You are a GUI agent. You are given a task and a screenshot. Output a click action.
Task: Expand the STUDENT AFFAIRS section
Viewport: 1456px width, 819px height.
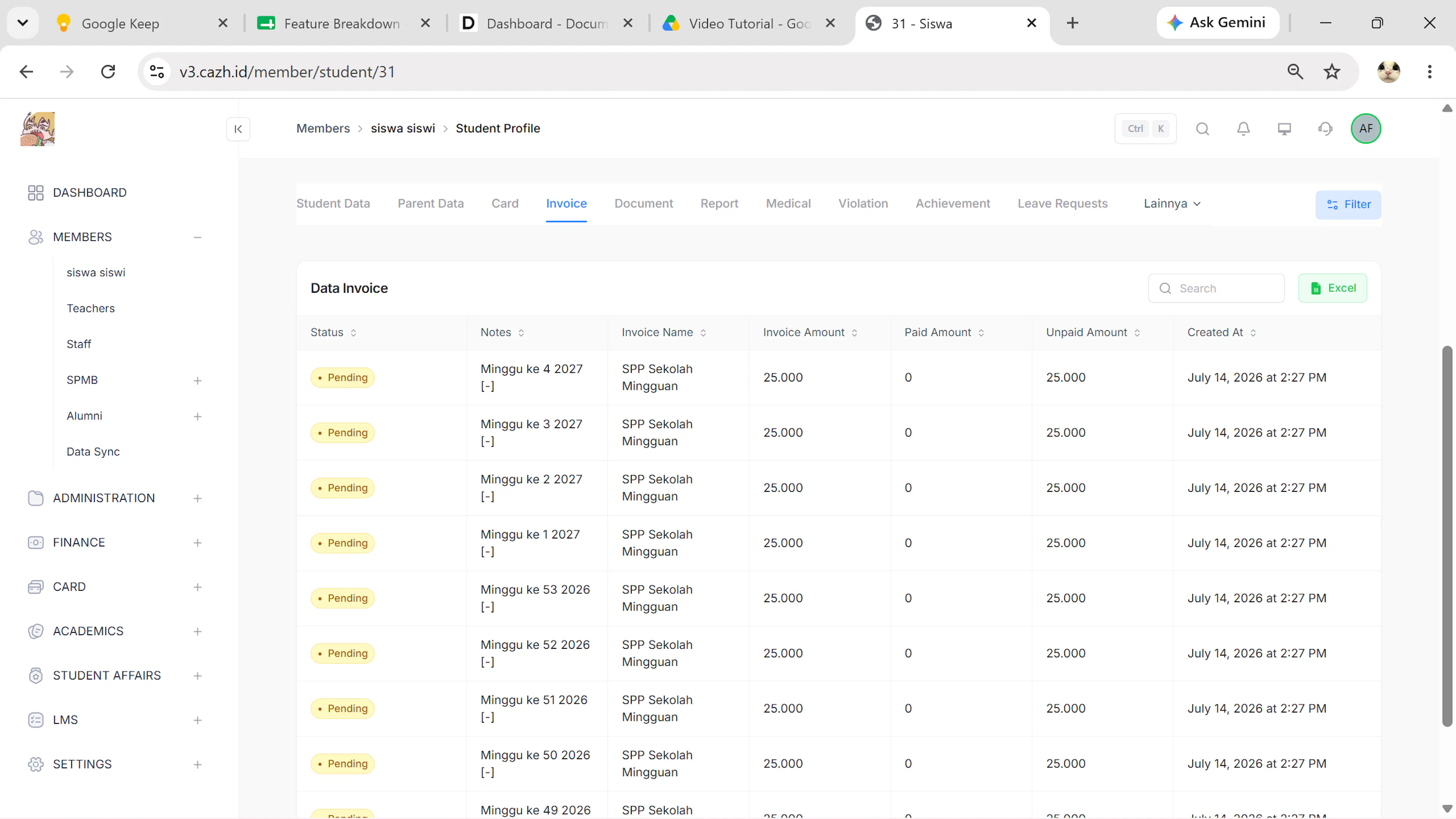click(197, 676)
